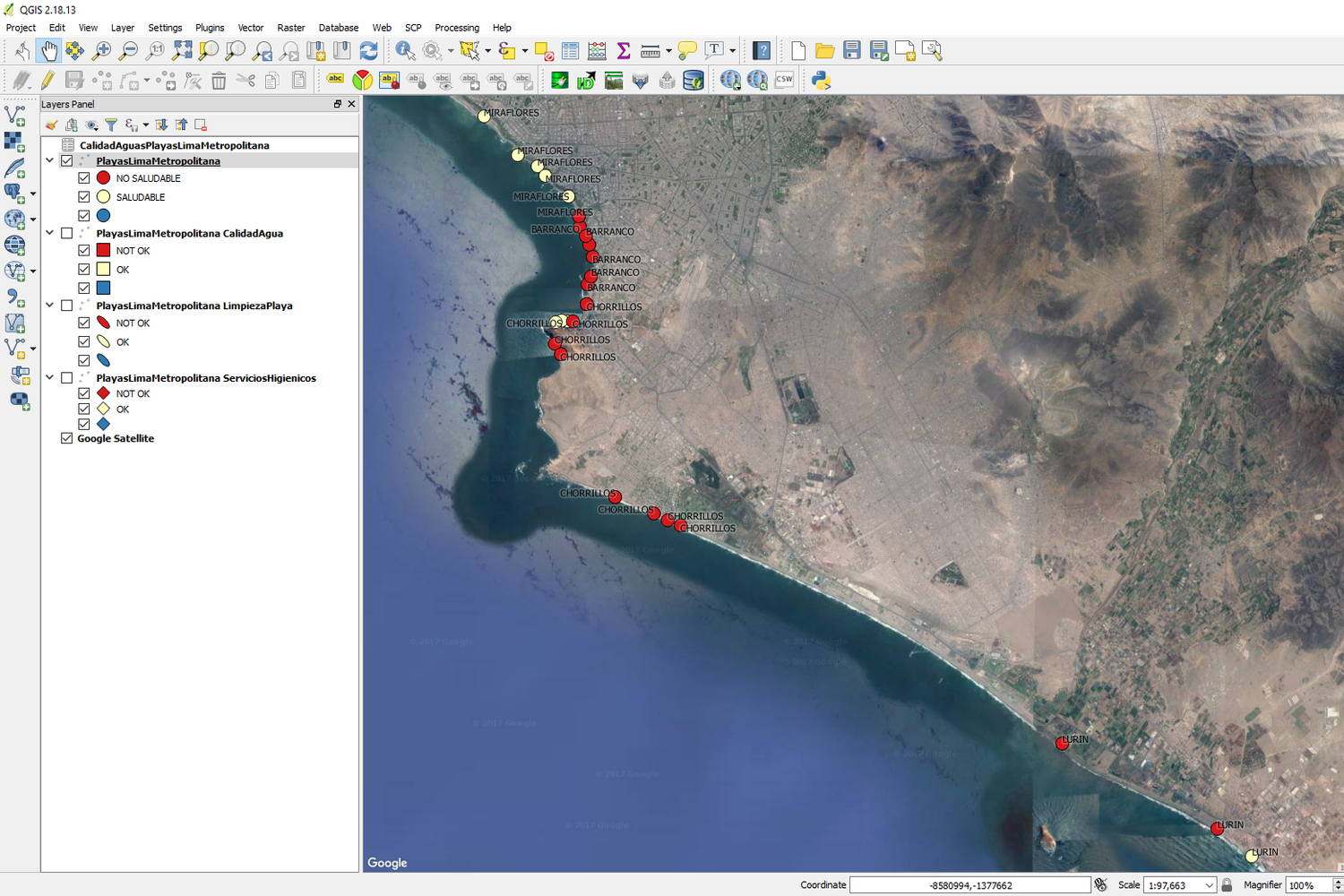Select the Google Satellite layer name
1344x896 pixels.
(116, 438)
